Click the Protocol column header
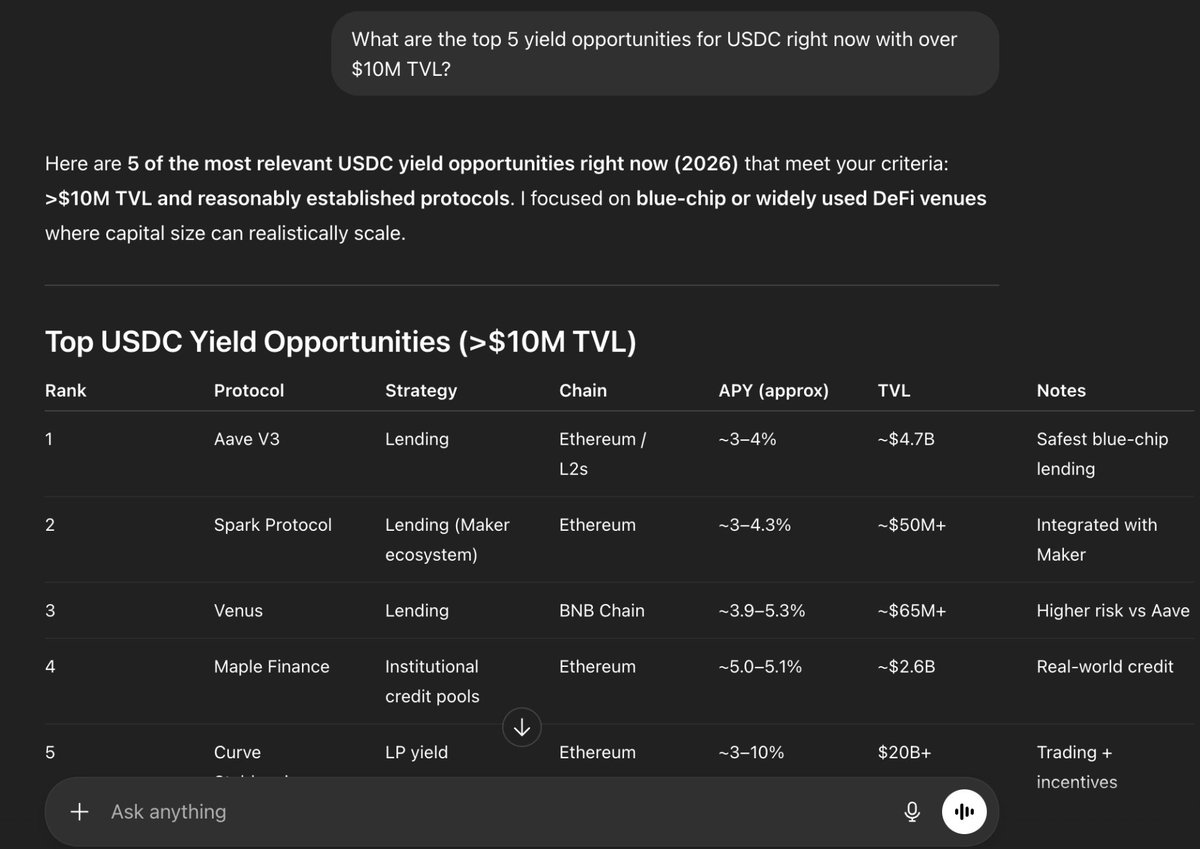This screenshot has width=1200, height=849. pyautogui.click(x=249, y=391)
